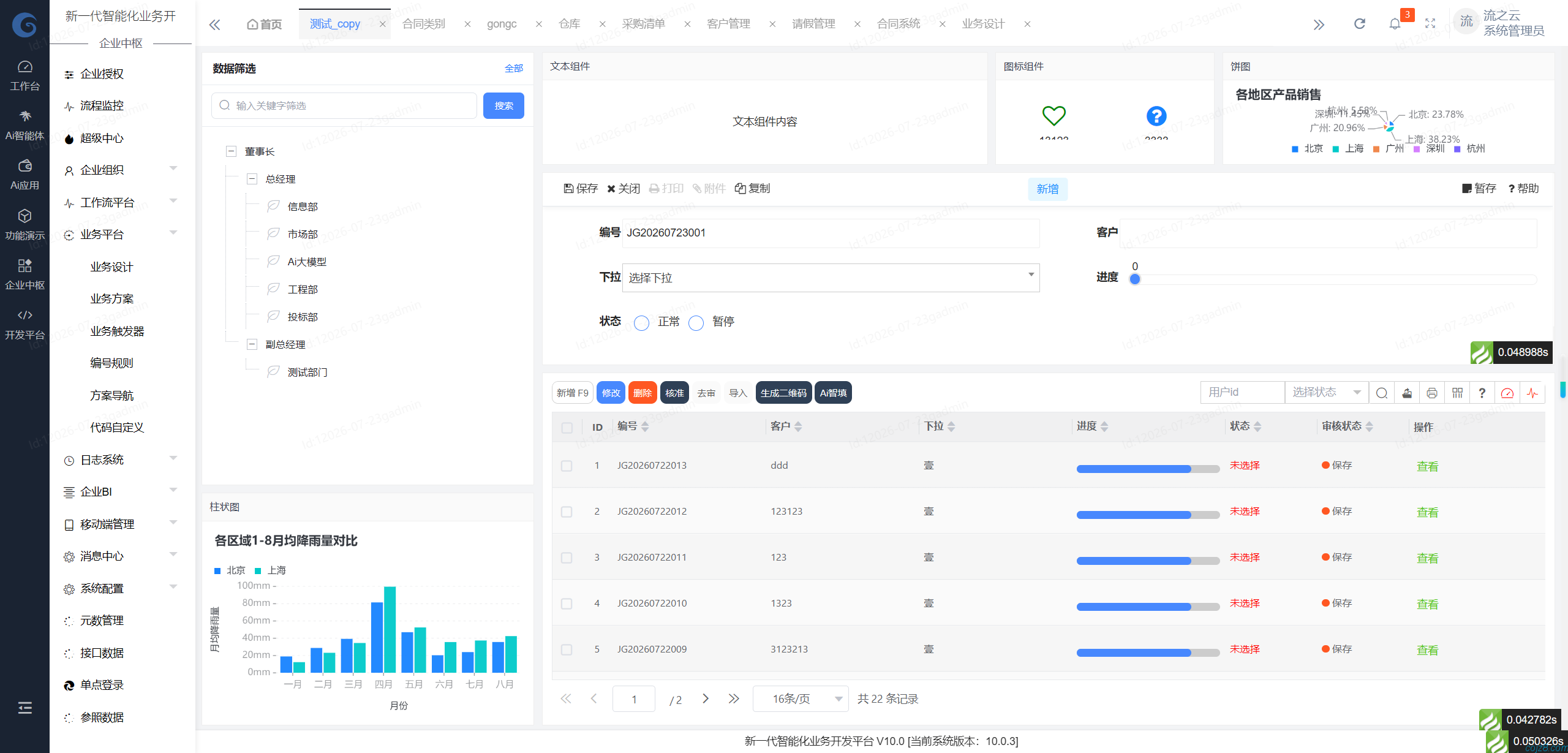
Task: Open the Ai智能体 sidebar icon
Action: pyautogui.click(x=24, y=126)
